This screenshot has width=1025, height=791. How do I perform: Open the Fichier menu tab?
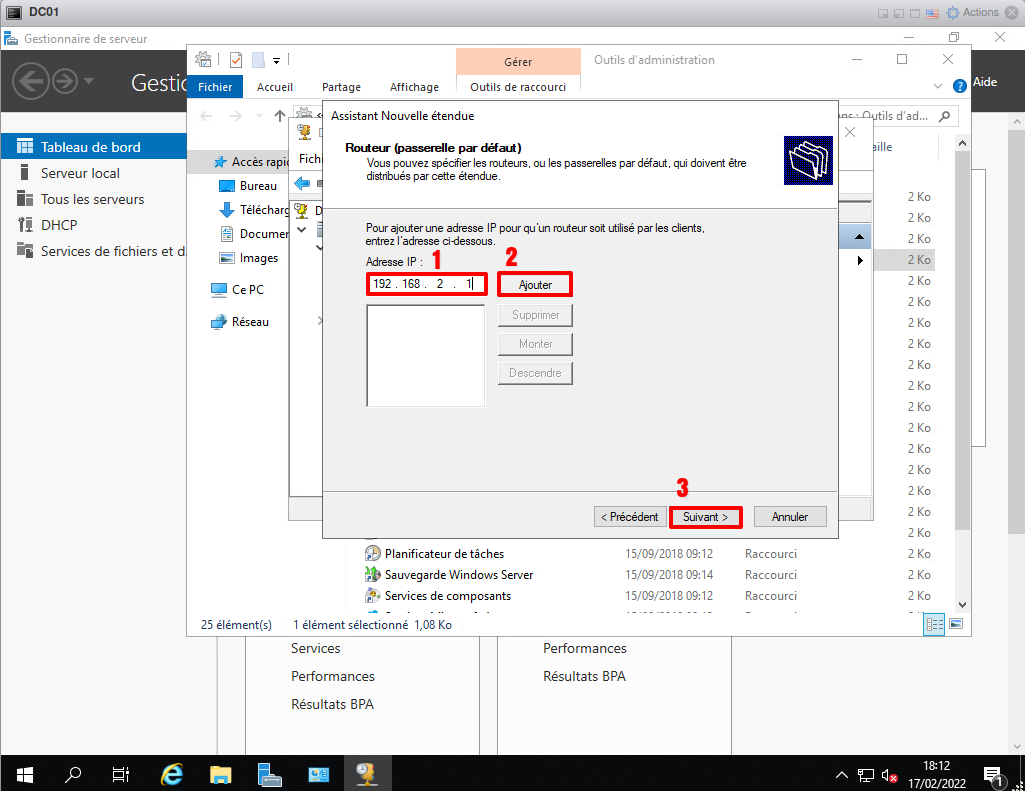(215, 87)
